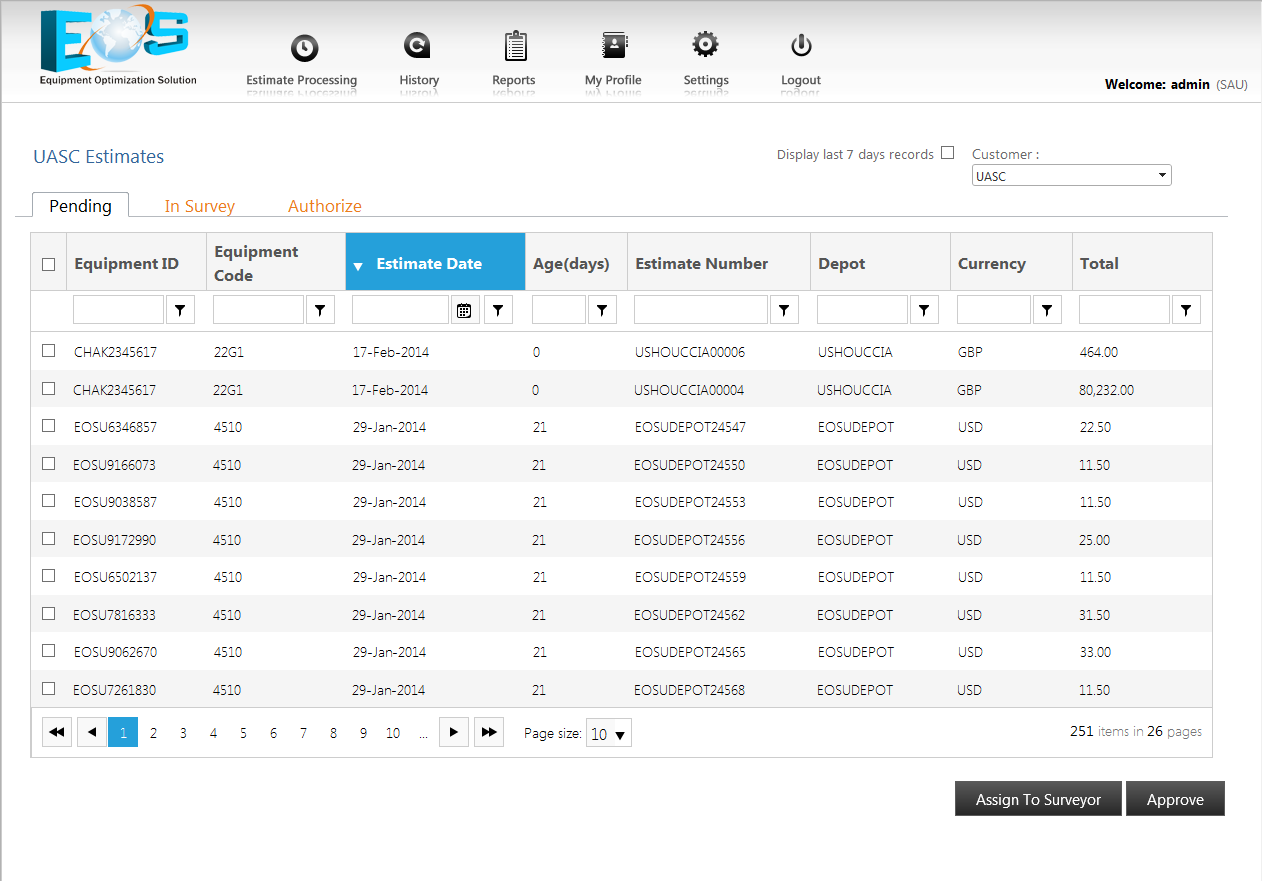Select the History icon
Viewport: 1262px width, 881px height.
pos(418,45)
